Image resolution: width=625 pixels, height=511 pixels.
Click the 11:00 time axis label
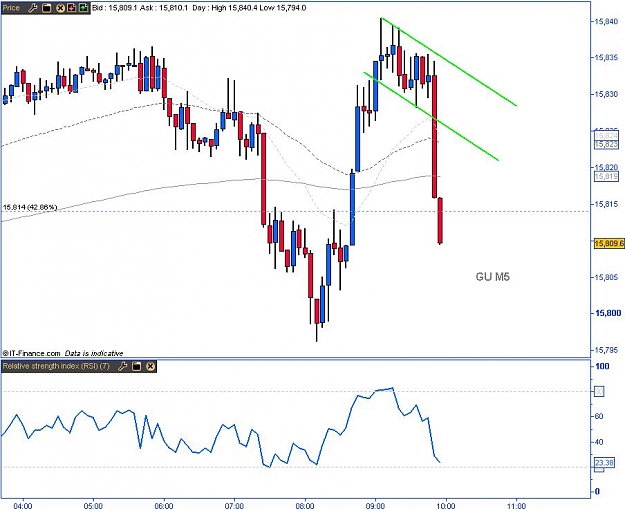pos(516,506)
